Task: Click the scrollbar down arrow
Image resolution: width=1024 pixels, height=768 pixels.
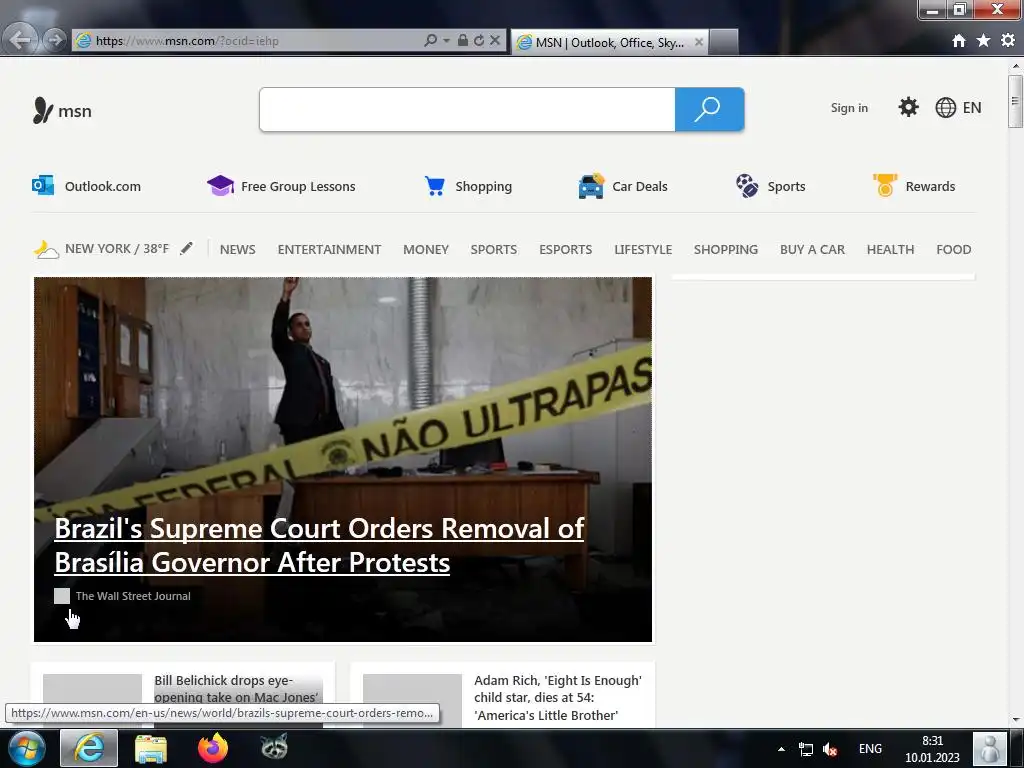Action: point(1016,720)
